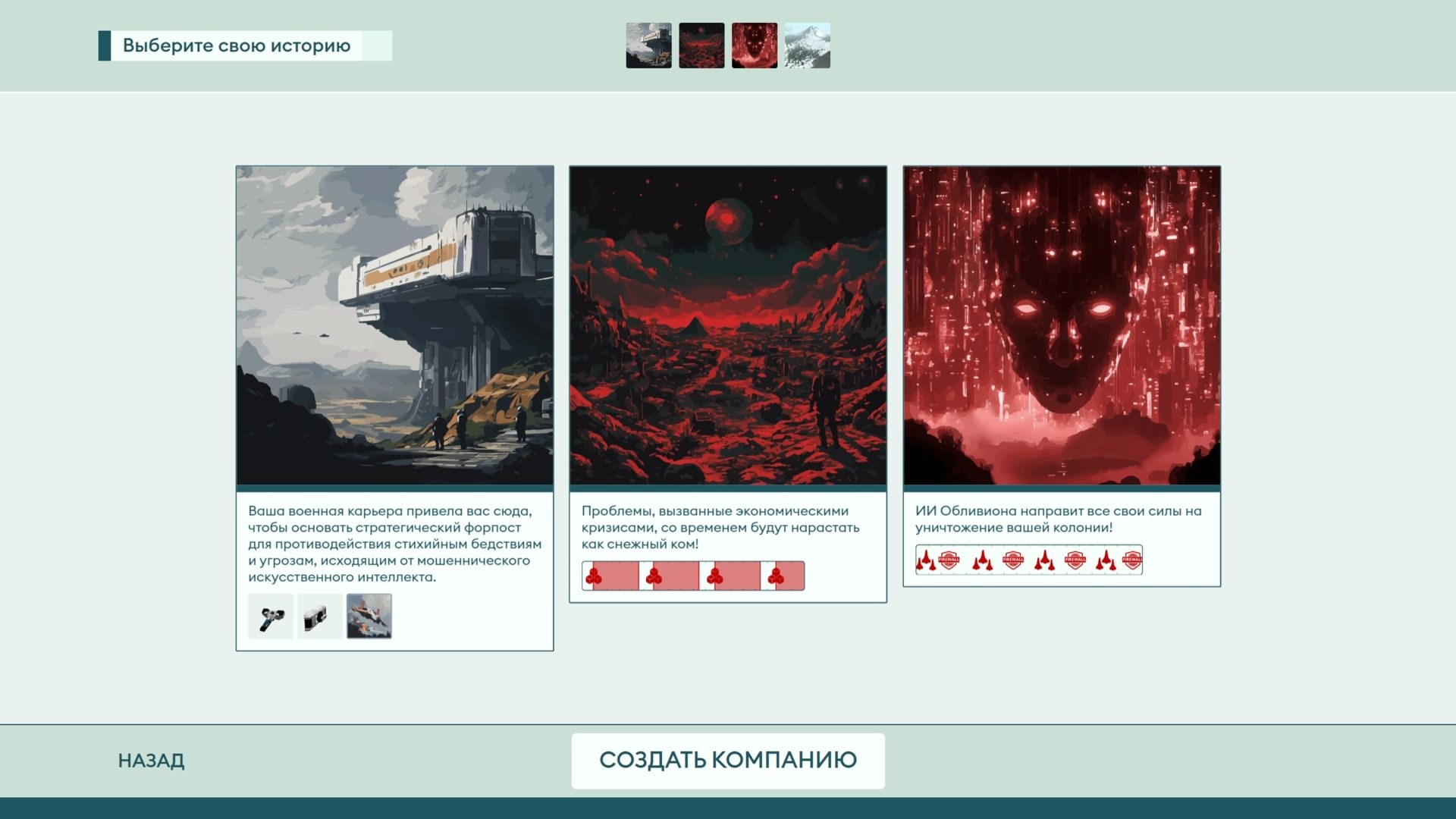Click the 'Выберите свою историю' header
The height and width of the screenshot is (819, 1456).
(237, 45)
